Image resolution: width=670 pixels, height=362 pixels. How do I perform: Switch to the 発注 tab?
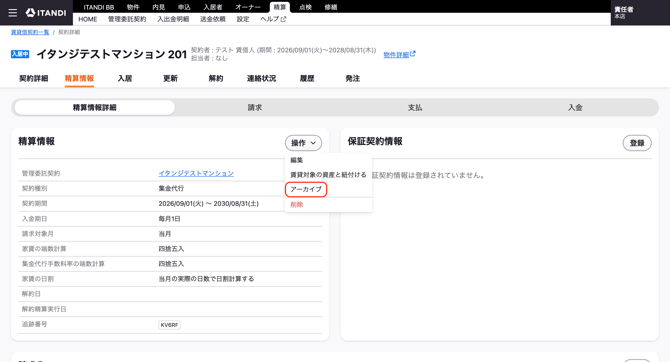pos(353,79)
